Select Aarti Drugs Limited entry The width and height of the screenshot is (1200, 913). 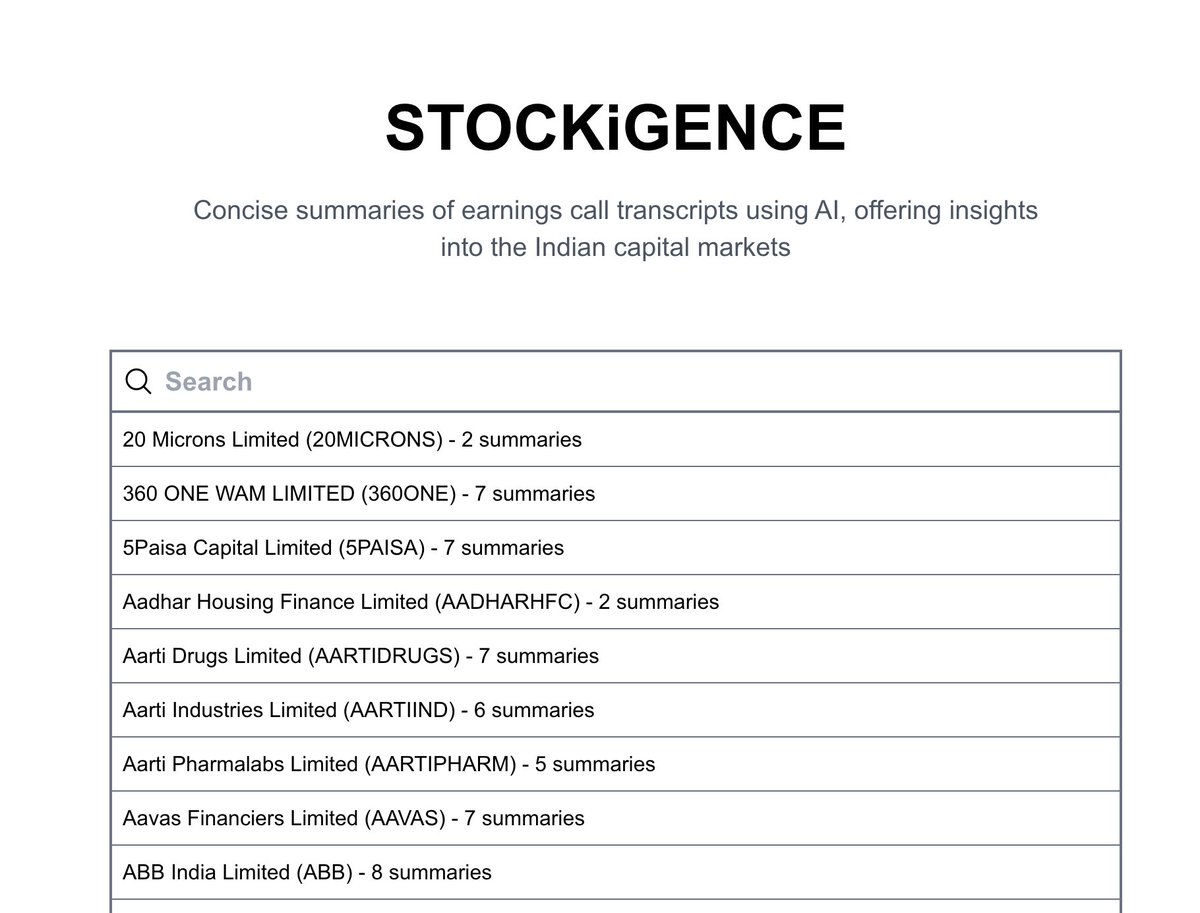360,656
